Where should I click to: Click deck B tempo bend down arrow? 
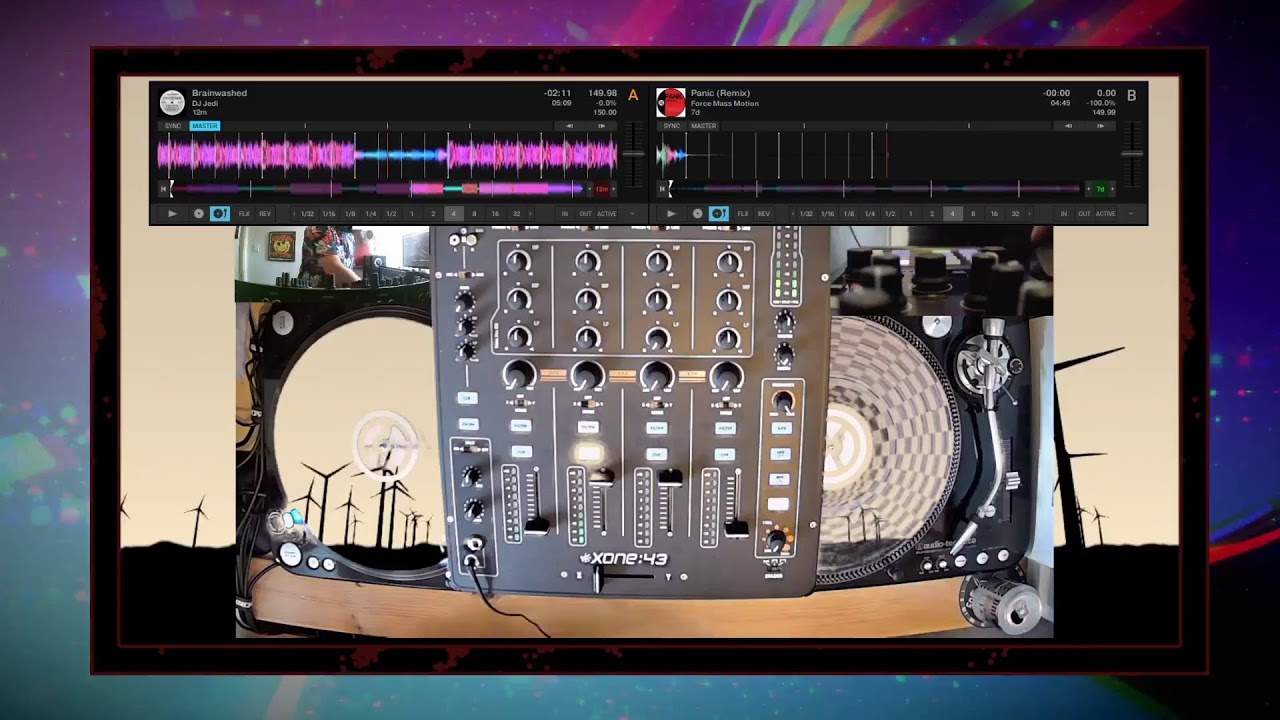(x=1068, y=126)
